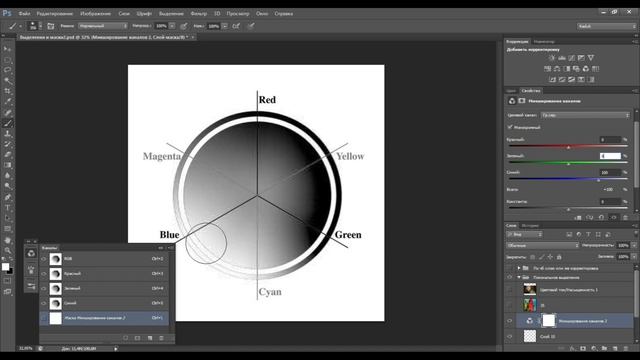Open the layer filter type dropdown

(524, 235)
